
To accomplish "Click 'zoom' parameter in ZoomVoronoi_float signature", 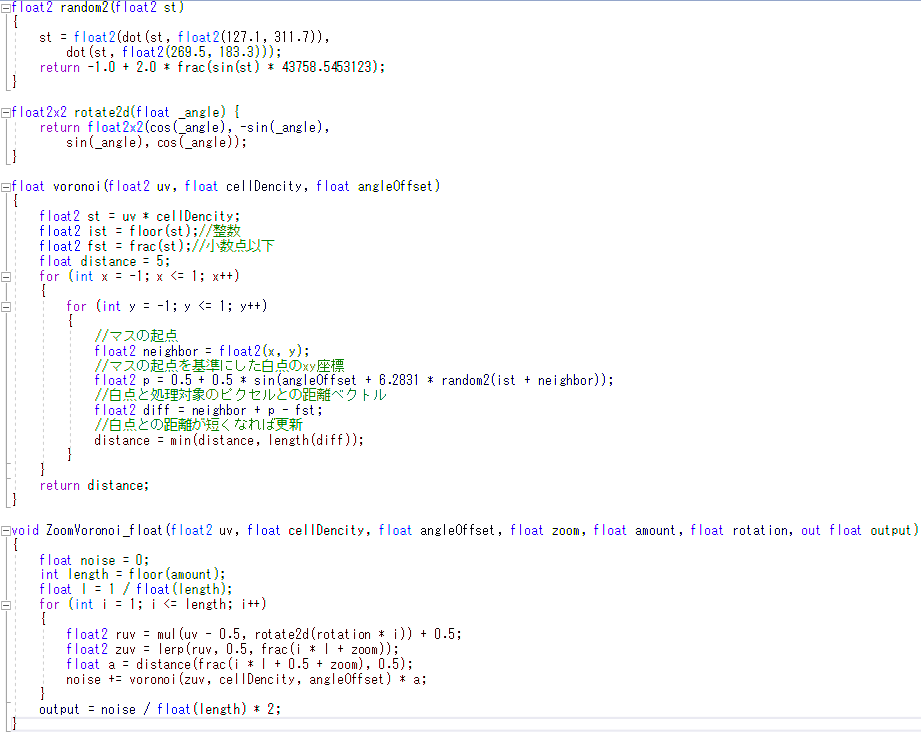I will click(x=565, y=530).
